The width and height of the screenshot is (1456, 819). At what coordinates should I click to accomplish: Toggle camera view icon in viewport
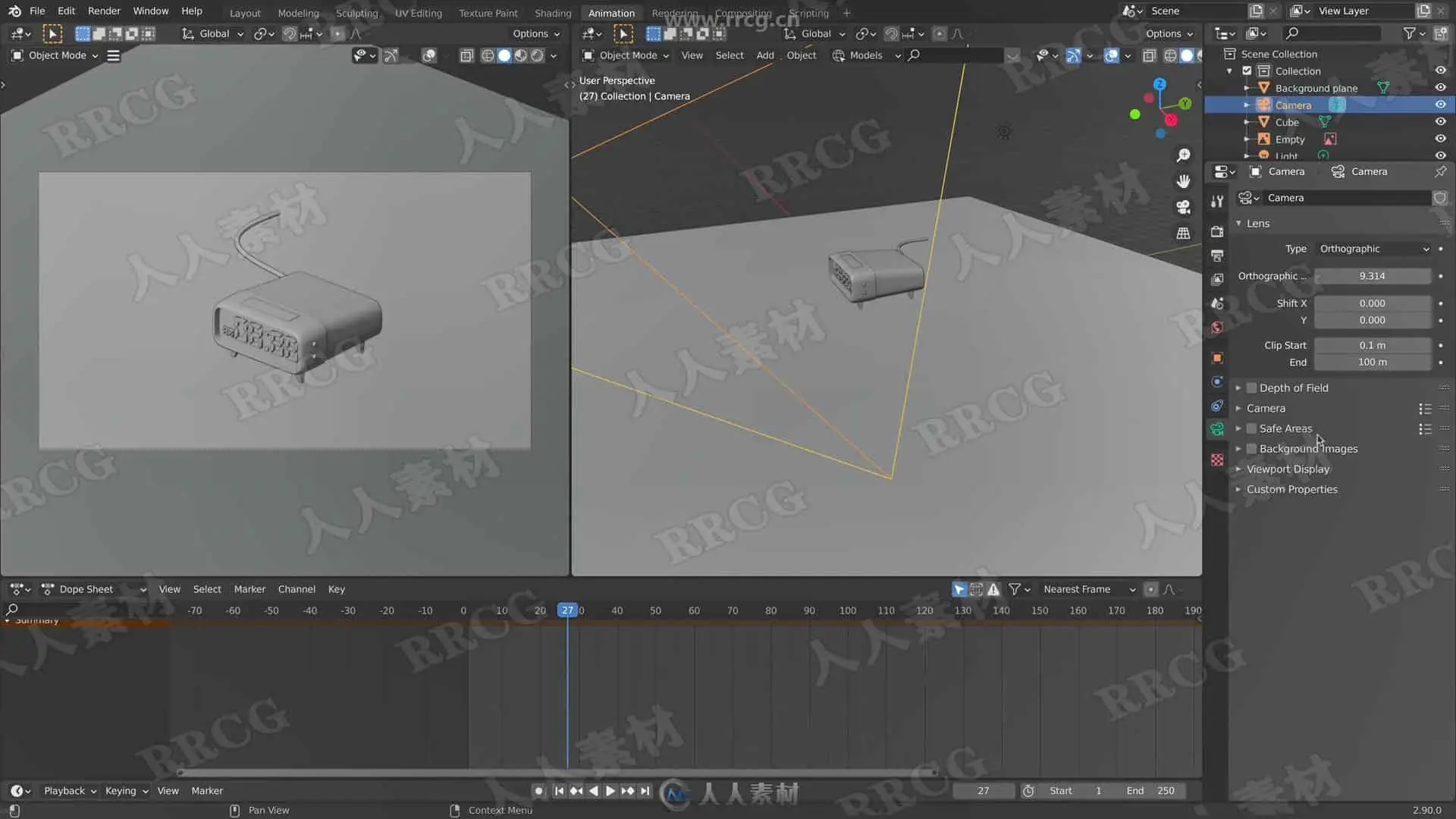pyautogui.click(x=1183, y=207)
